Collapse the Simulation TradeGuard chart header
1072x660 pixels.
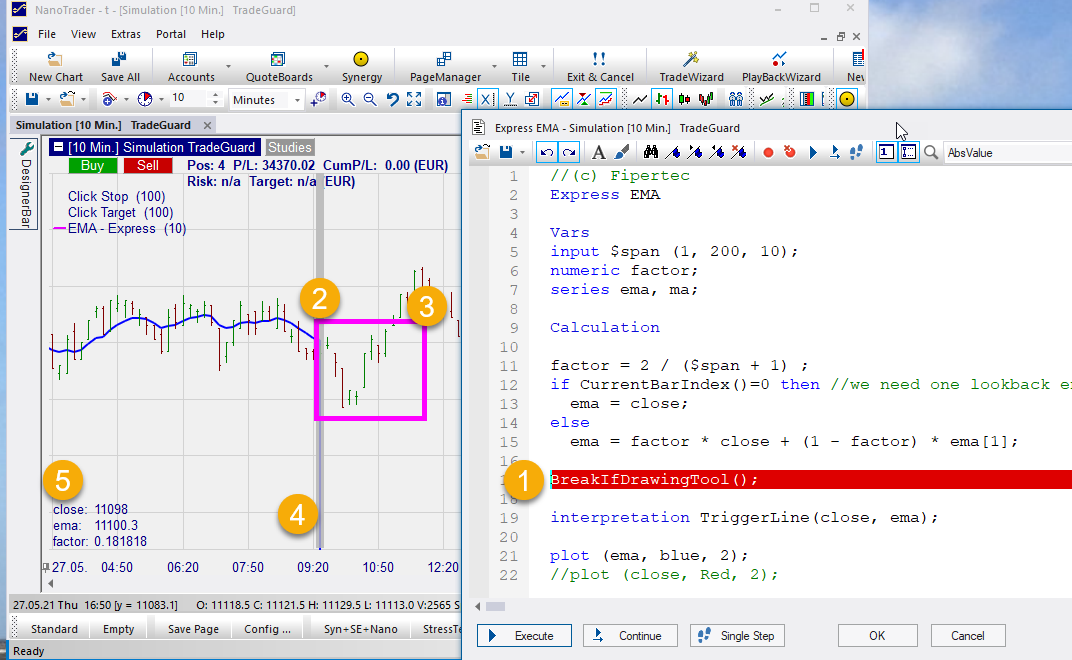58,147
